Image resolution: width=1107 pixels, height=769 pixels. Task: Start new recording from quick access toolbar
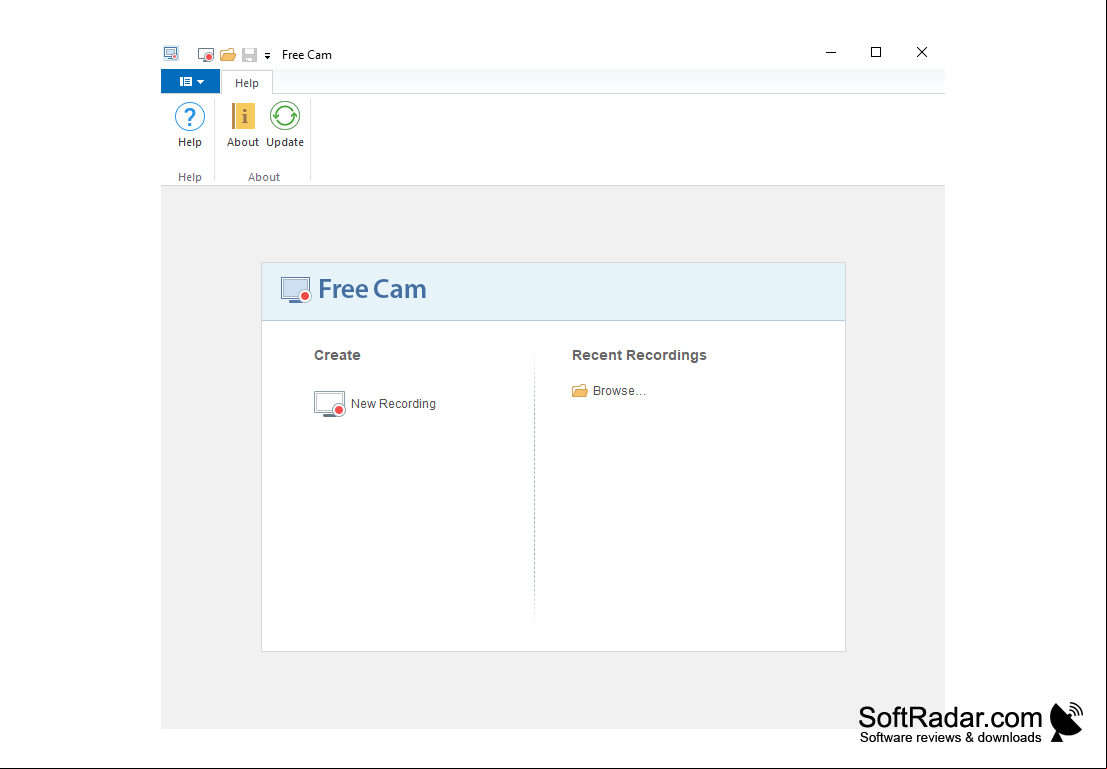coord(205,54)
